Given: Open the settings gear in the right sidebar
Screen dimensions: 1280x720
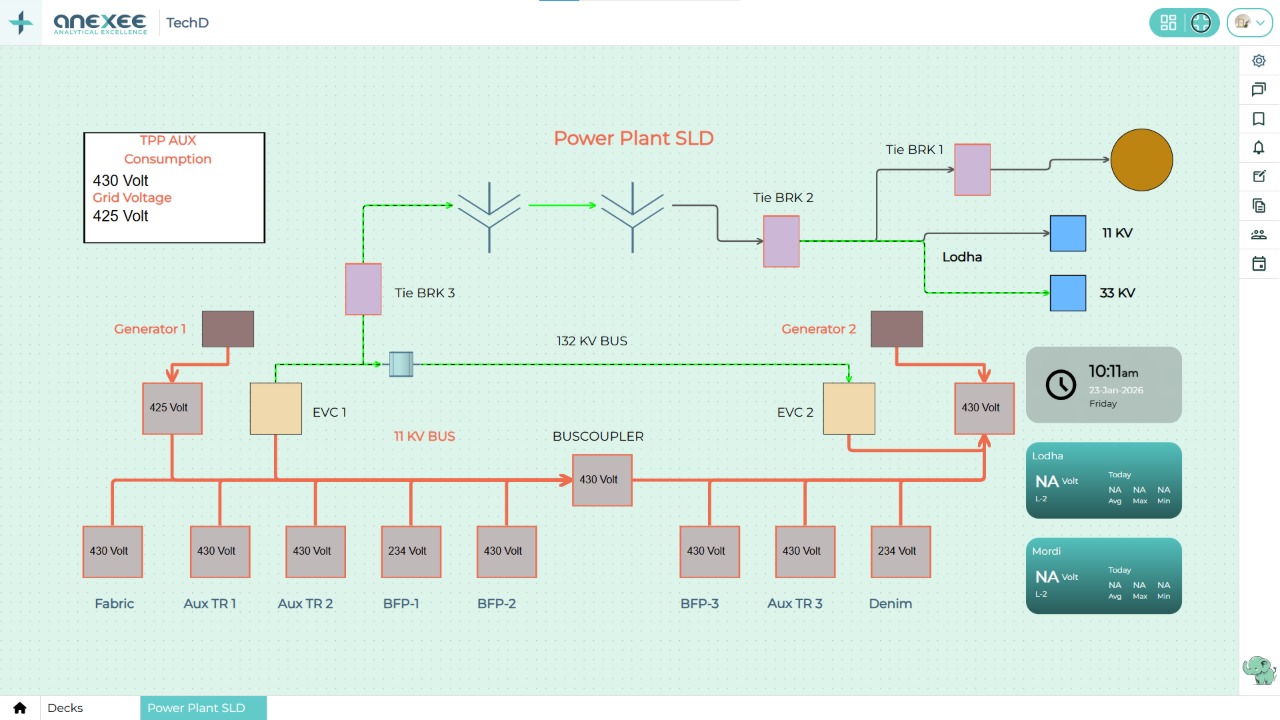Looking at the screenshot, I should click(x=1258, y=60).
